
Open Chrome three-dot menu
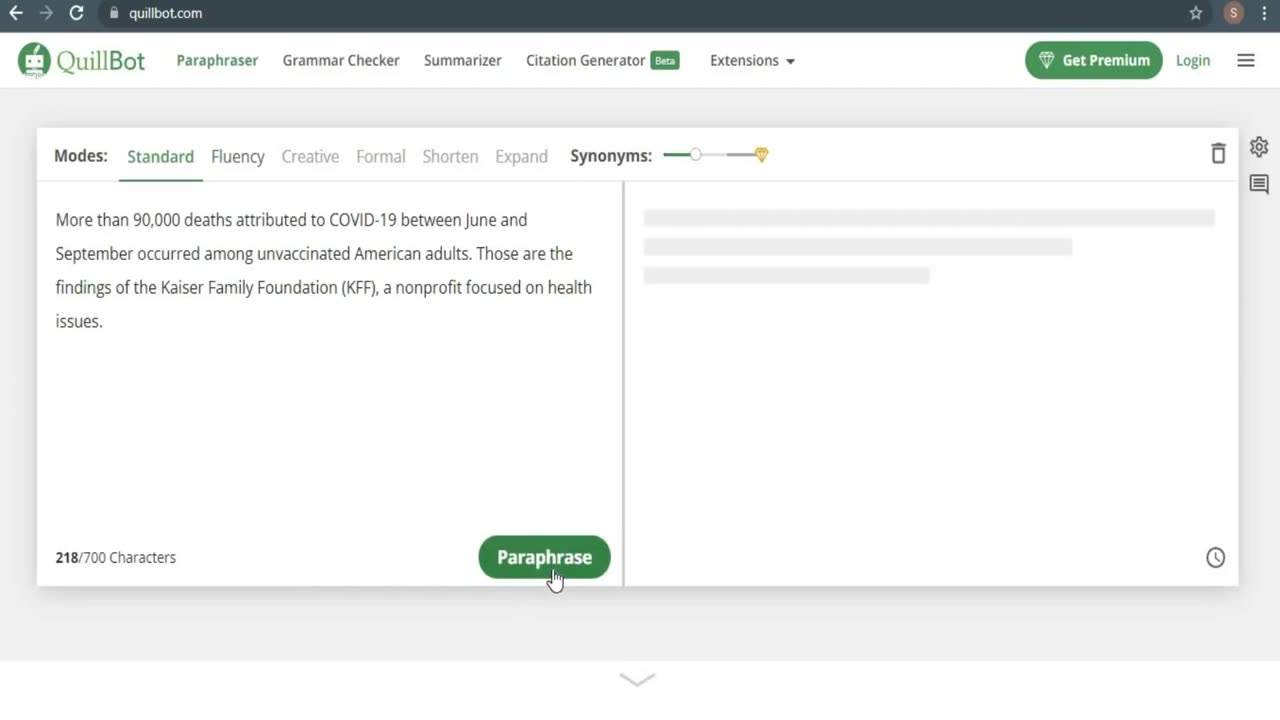click(x=1265, y=13)
